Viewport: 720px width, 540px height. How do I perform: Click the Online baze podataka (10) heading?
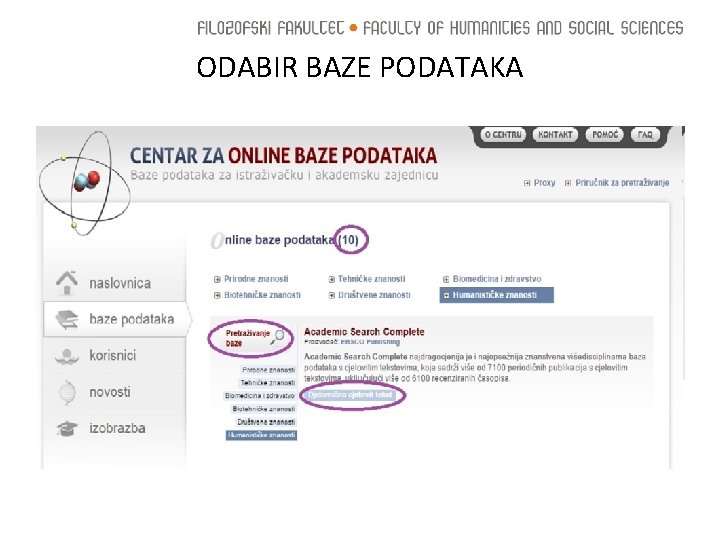pos(285,240)
